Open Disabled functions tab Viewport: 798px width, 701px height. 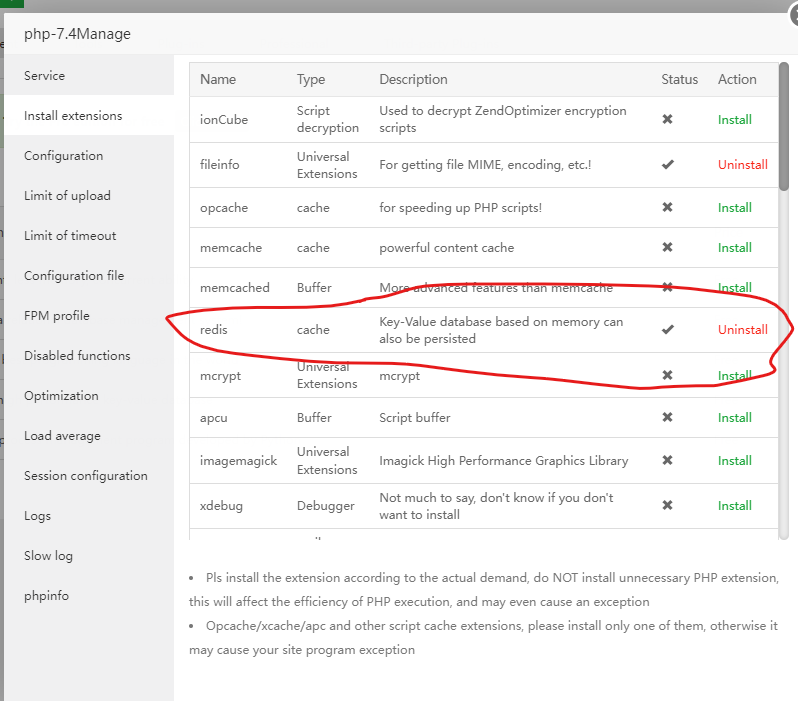77,356
